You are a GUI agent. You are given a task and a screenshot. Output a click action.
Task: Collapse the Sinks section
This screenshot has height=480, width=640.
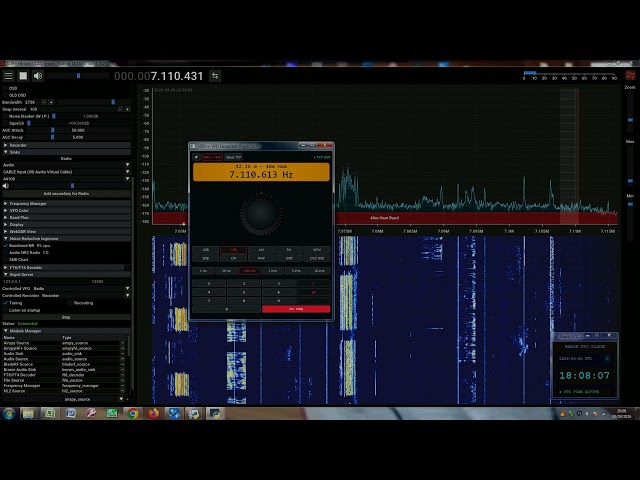[66, 152]
